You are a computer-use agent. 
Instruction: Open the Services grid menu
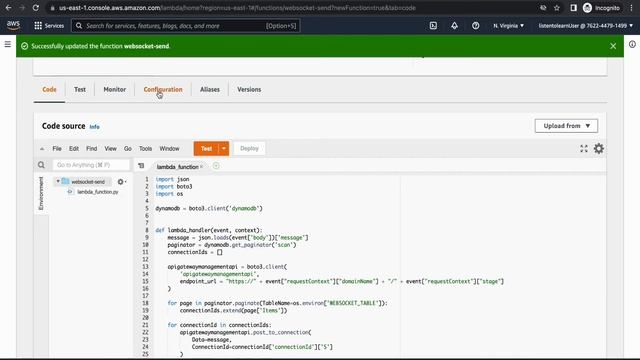tap(49, 26)
